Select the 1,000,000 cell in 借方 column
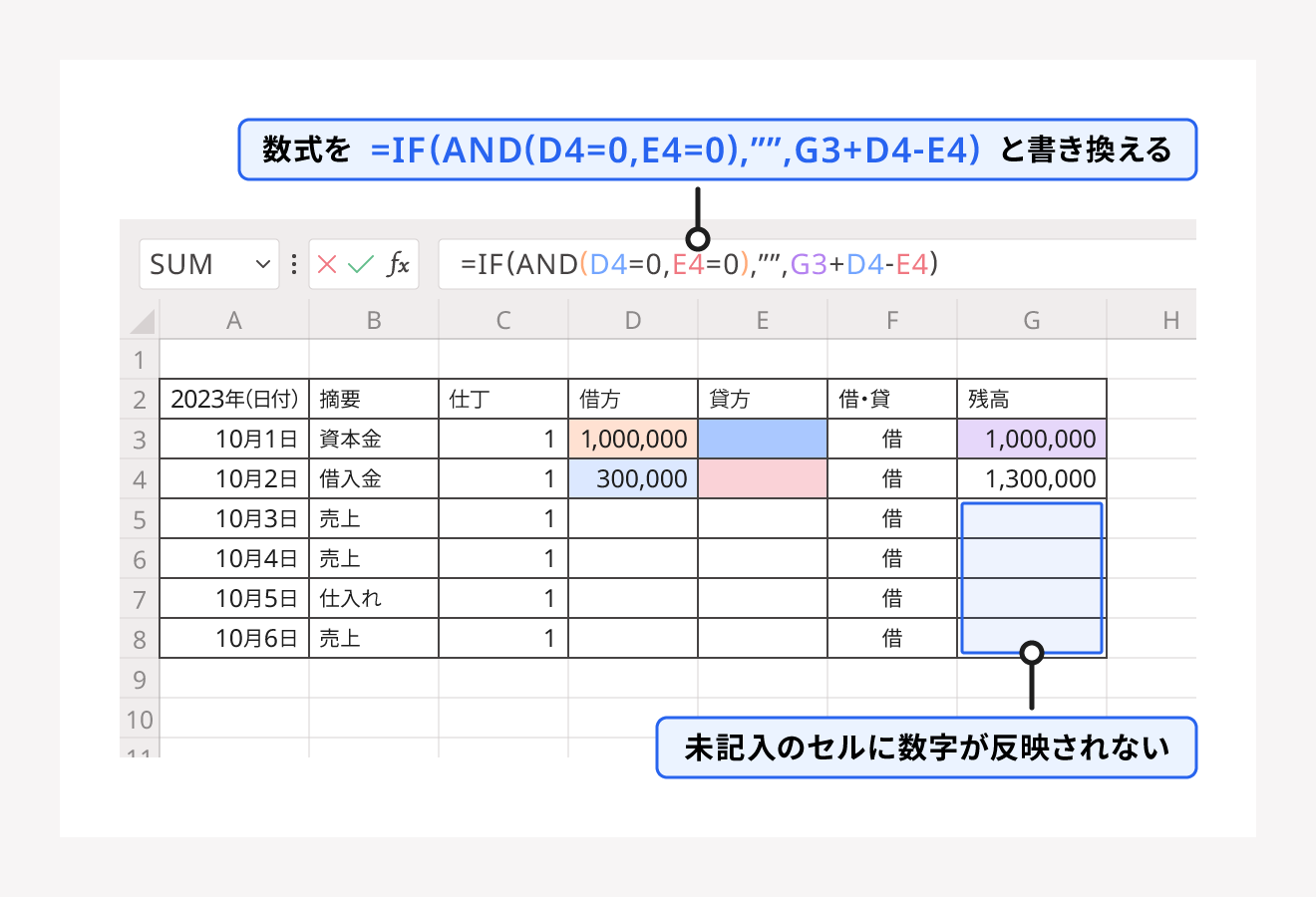This screenshot has height=897, width=1316. pos(633,439)
